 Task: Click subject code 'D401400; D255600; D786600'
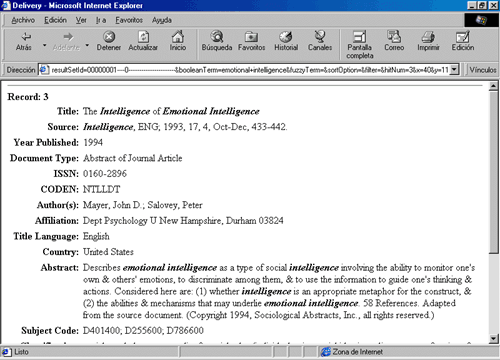[x=143, y=331]
